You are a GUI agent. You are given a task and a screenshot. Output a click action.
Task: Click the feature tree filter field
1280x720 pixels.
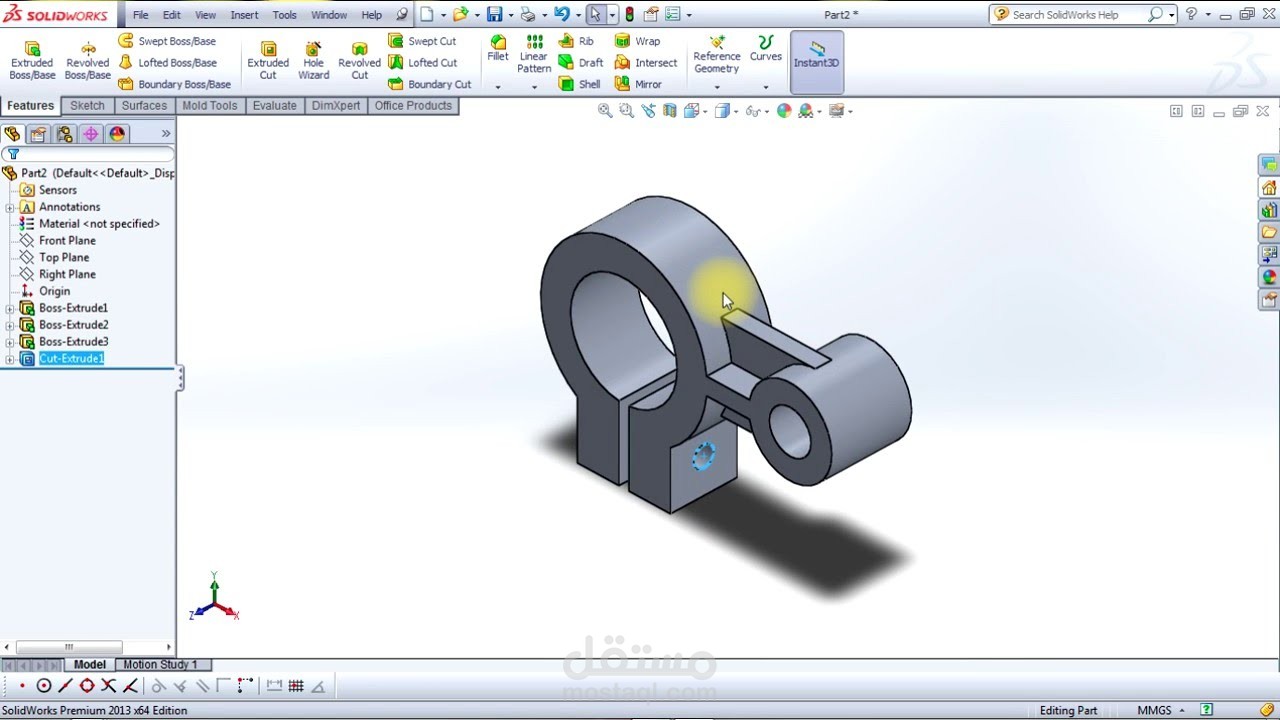(x=88, y=154)
